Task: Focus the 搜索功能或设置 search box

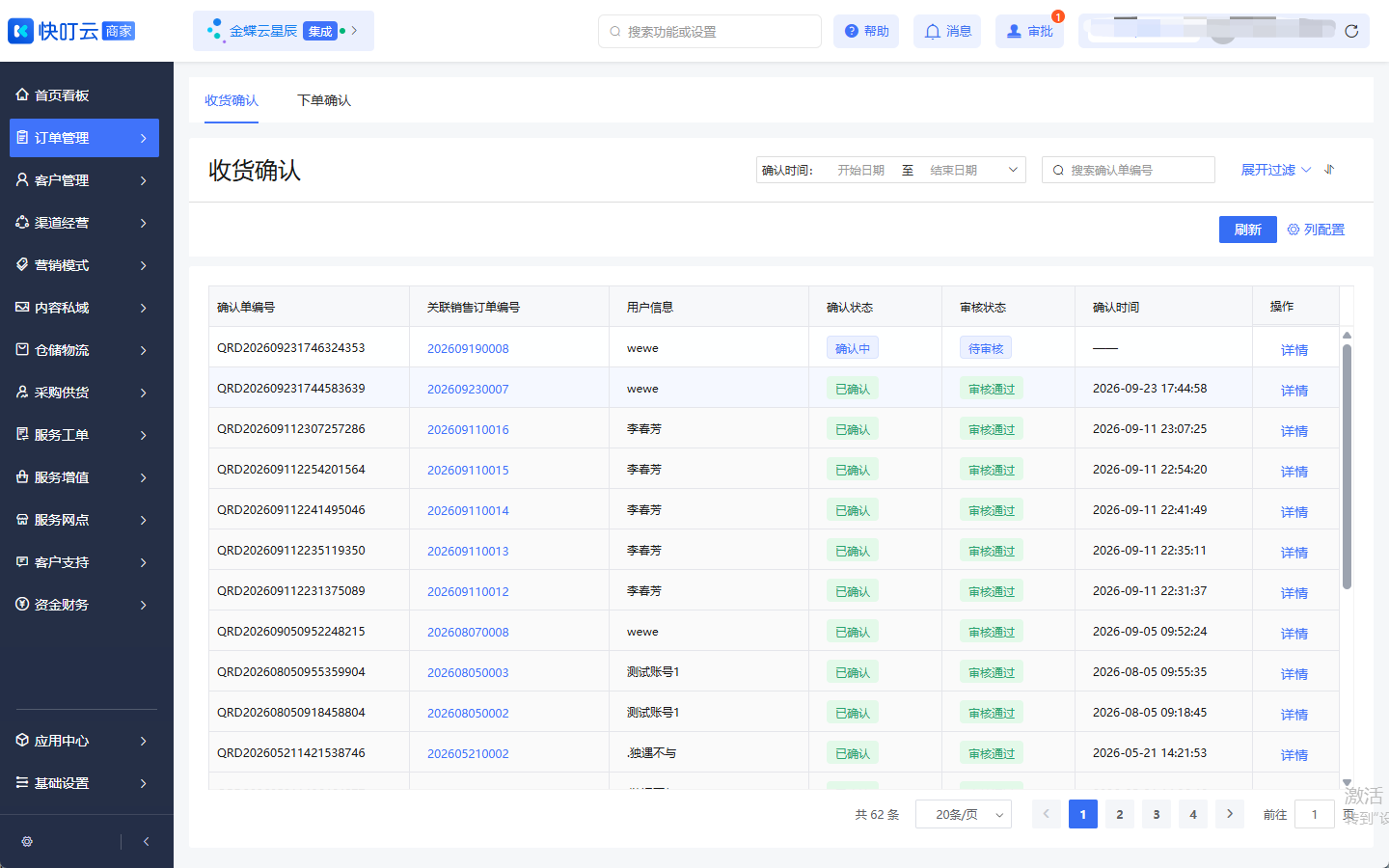Action: click(710, 32)
